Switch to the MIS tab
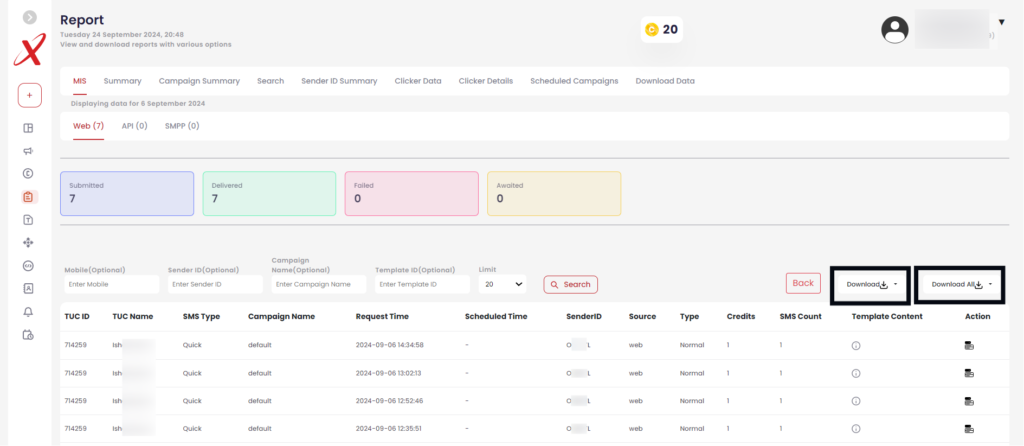 [80, 81]
